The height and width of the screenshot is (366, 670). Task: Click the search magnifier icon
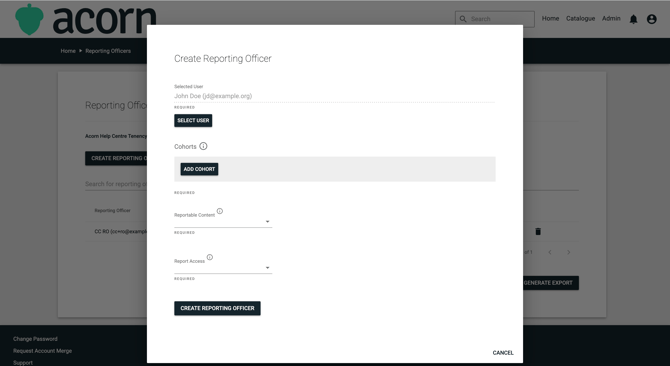click(463, 19)
